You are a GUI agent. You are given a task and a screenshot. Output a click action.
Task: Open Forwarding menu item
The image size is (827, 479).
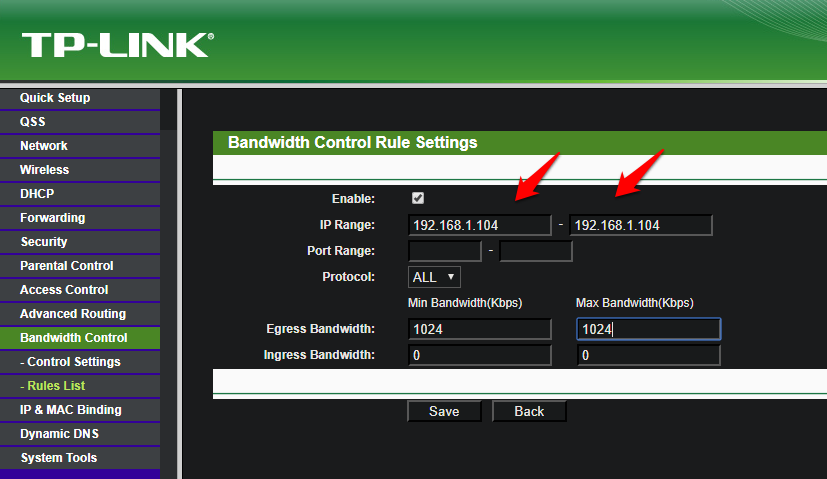[80, 218]
